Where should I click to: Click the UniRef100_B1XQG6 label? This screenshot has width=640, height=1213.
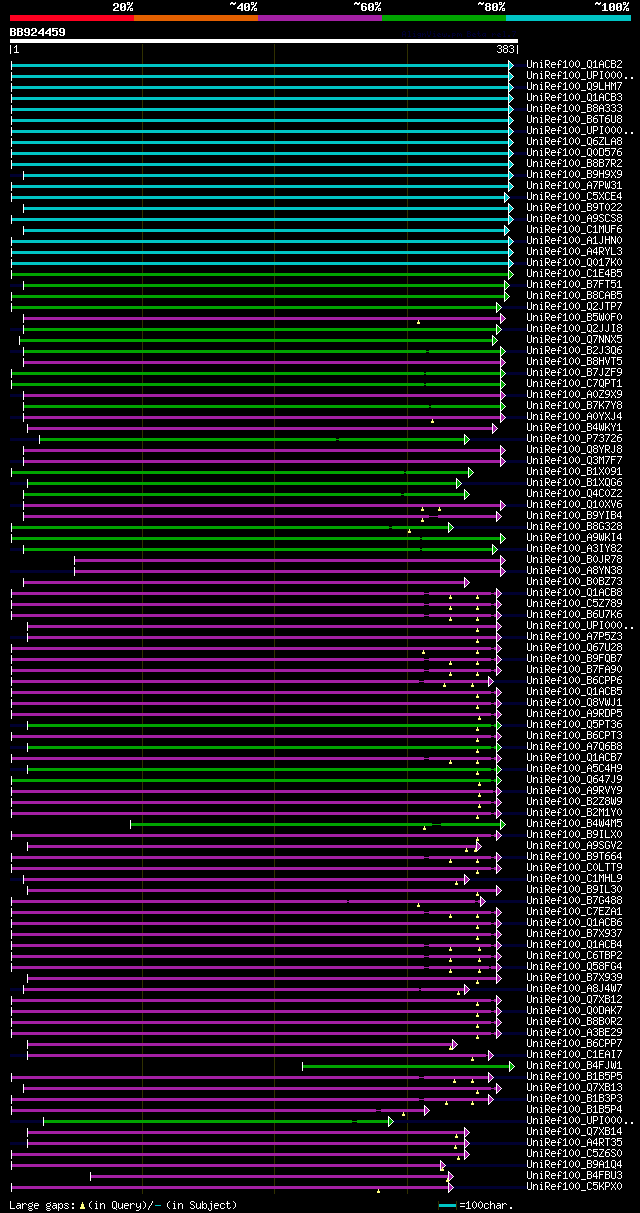tap(574, 483)
